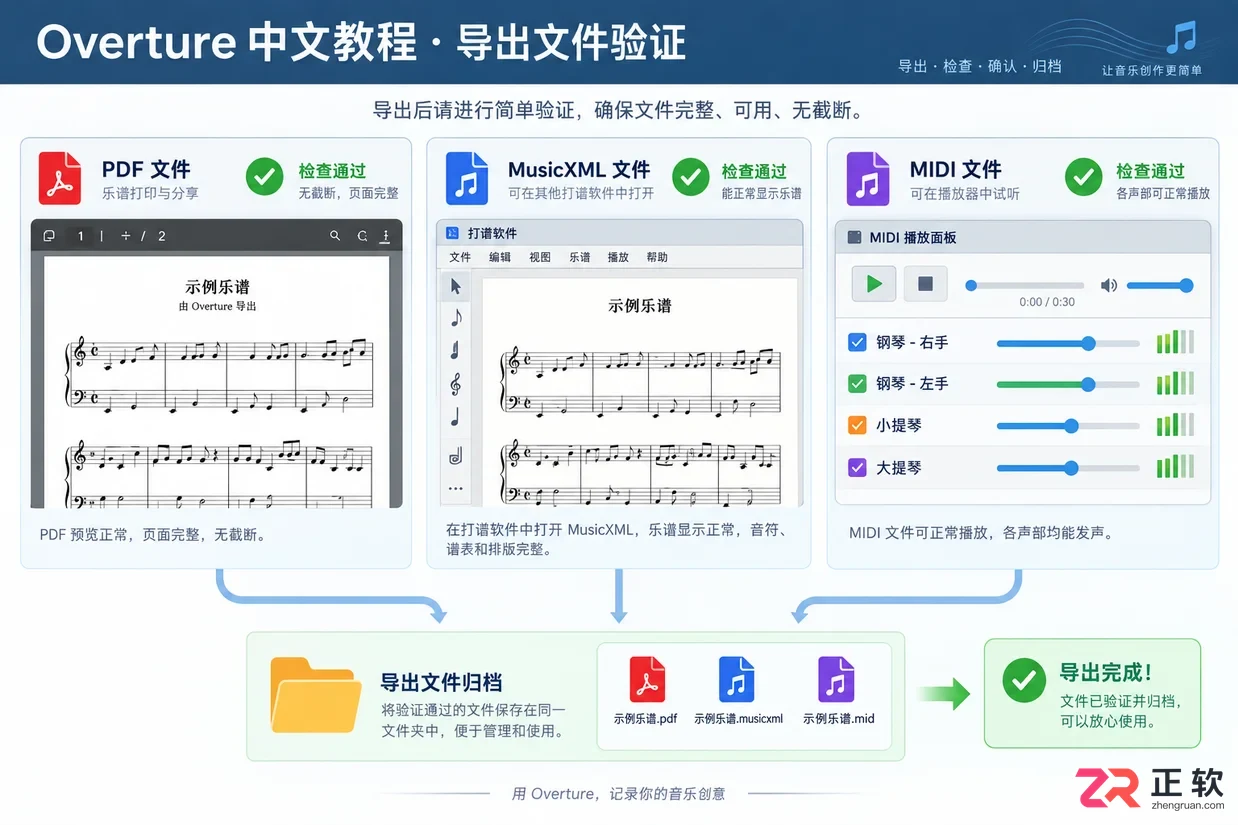Click the zoom icon beside the PDF page number
This screenshot has height=825, width=1238.
[x=126, y=236]
